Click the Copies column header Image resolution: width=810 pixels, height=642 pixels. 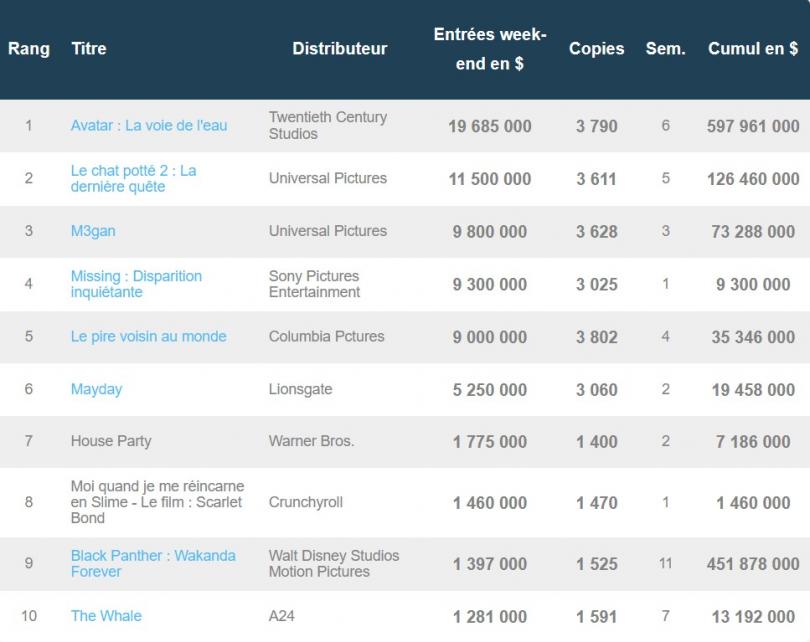[596, 49]
